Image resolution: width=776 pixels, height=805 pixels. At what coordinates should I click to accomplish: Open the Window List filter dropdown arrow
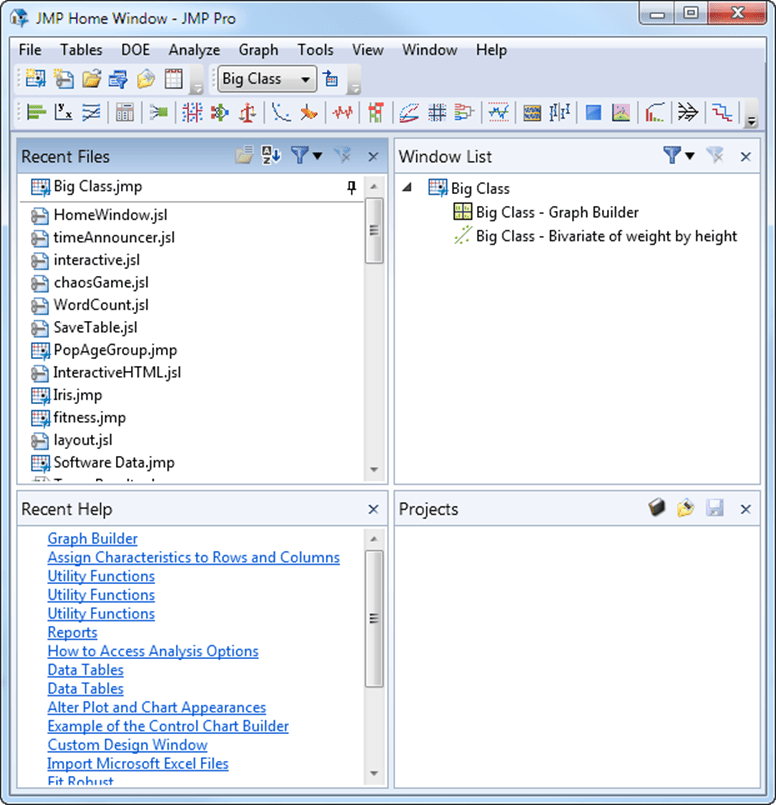coord(690,156)
